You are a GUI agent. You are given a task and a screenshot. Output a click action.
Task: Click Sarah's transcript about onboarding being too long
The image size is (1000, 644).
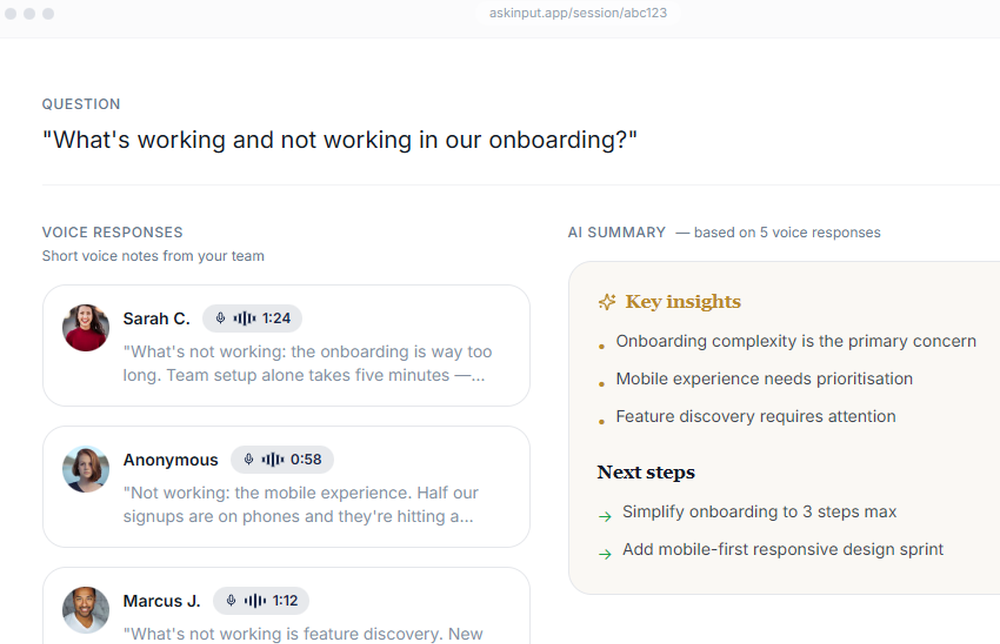pos(307,363)
